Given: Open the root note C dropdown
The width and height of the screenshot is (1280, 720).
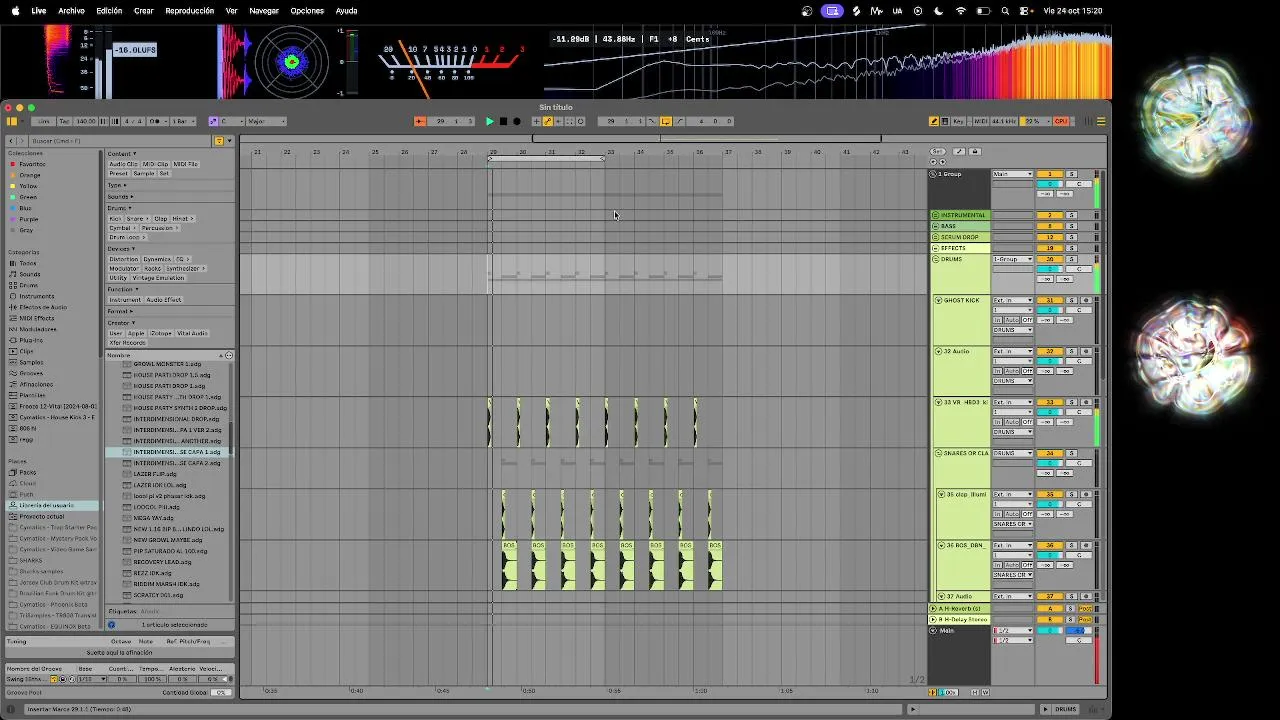Looking at the screenshot, I should tap(232, 121).
